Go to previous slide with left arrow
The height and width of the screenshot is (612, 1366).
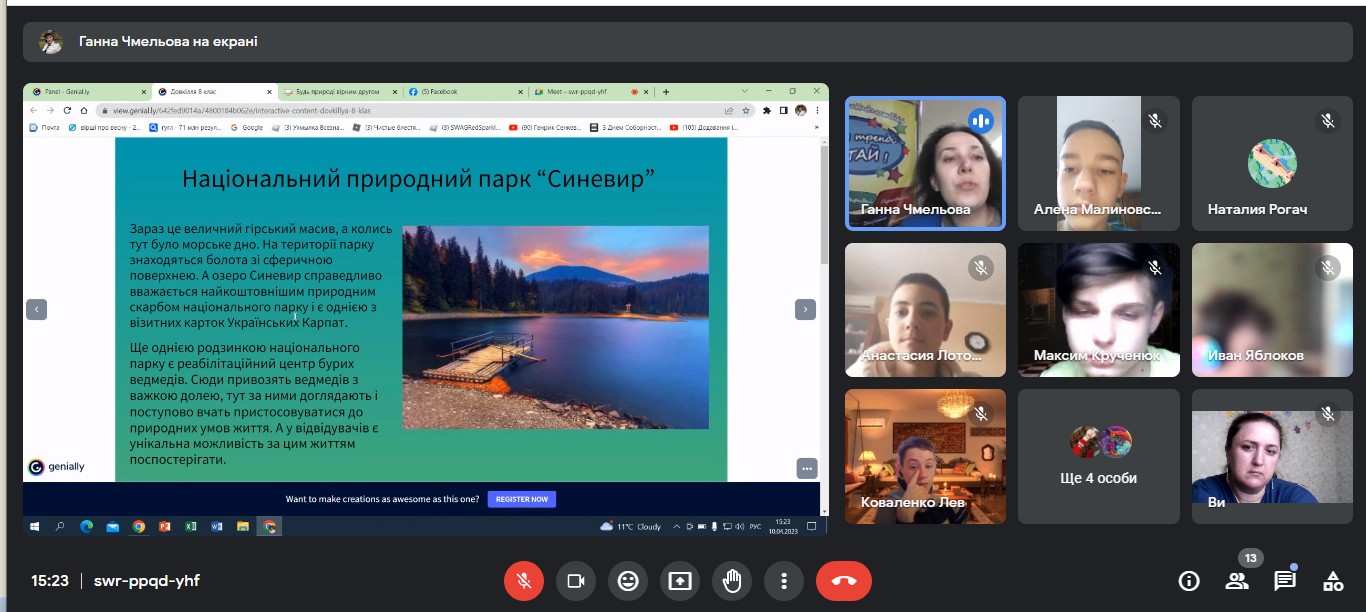tap(36, 310)
